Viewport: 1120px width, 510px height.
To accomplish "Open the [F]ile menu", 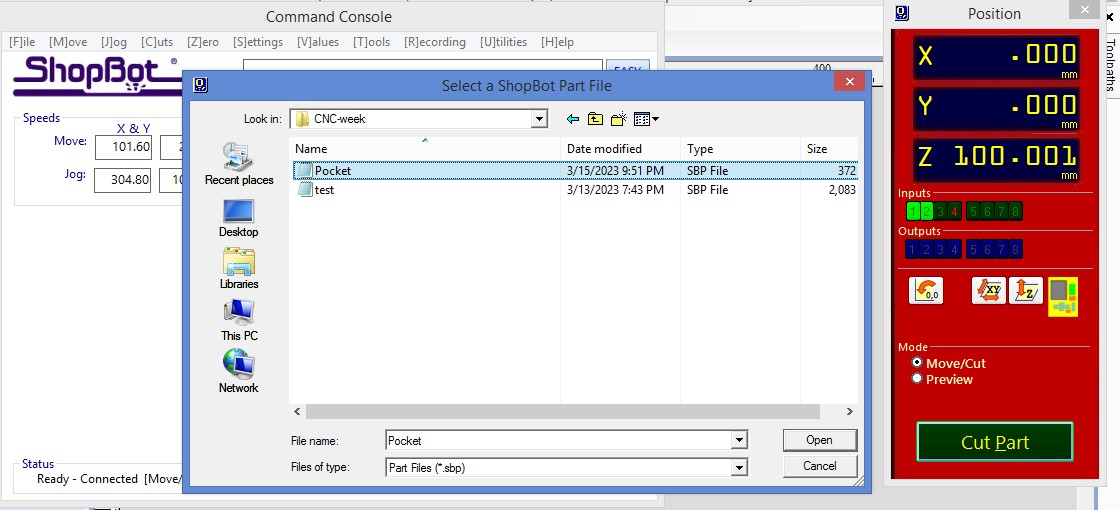I will pyautogui.click(x=22, y=42).
